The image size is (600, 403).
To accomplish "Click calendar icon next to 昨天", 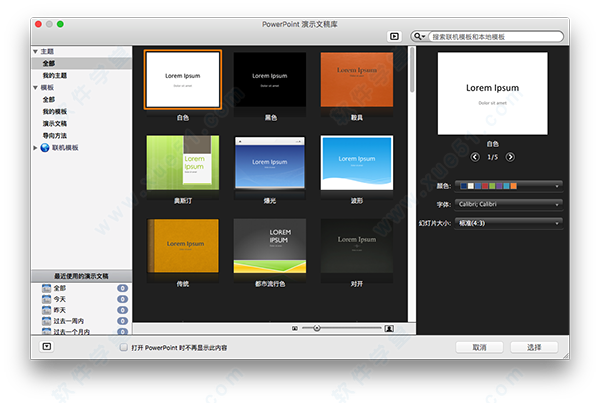I will [46, 310].
